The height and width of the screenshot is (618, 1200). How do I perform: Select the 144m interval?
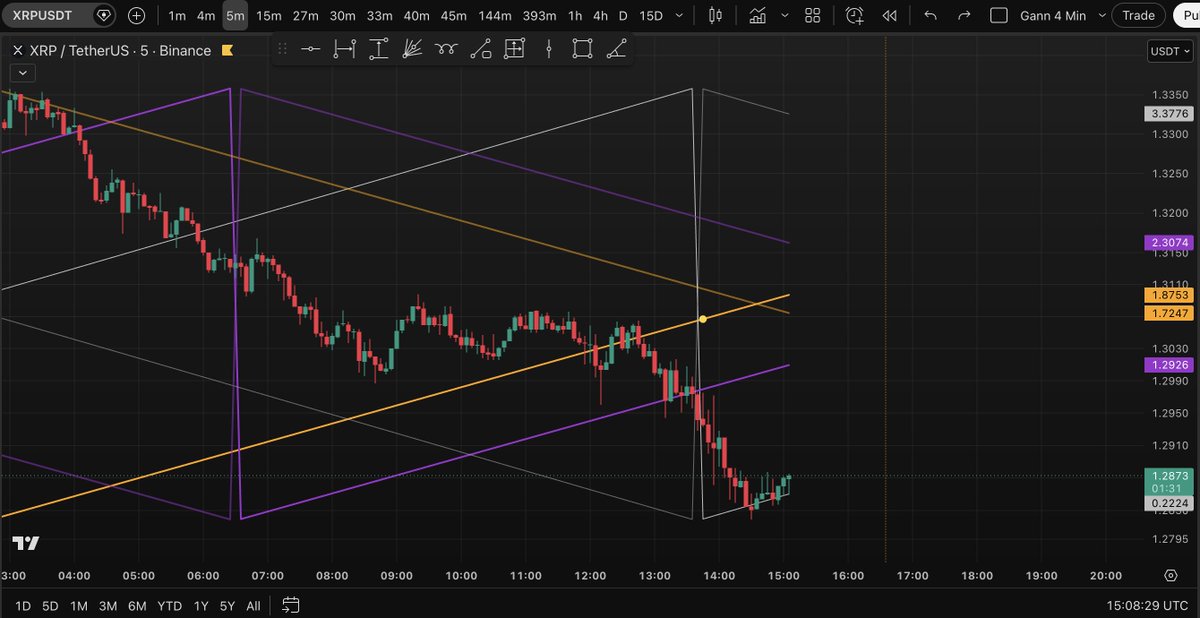click(495, 15)
